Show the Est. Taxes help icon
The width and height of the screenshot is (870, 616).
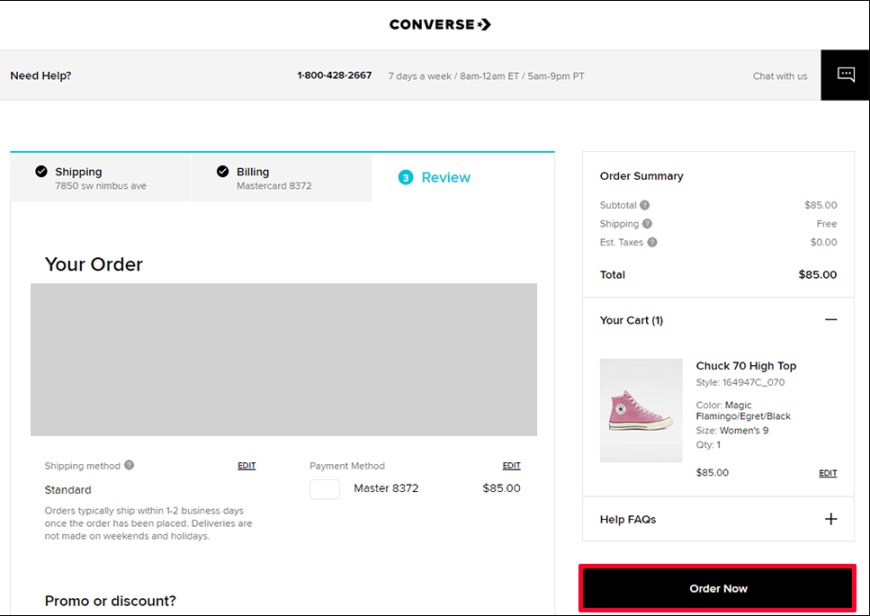[652, 243]
